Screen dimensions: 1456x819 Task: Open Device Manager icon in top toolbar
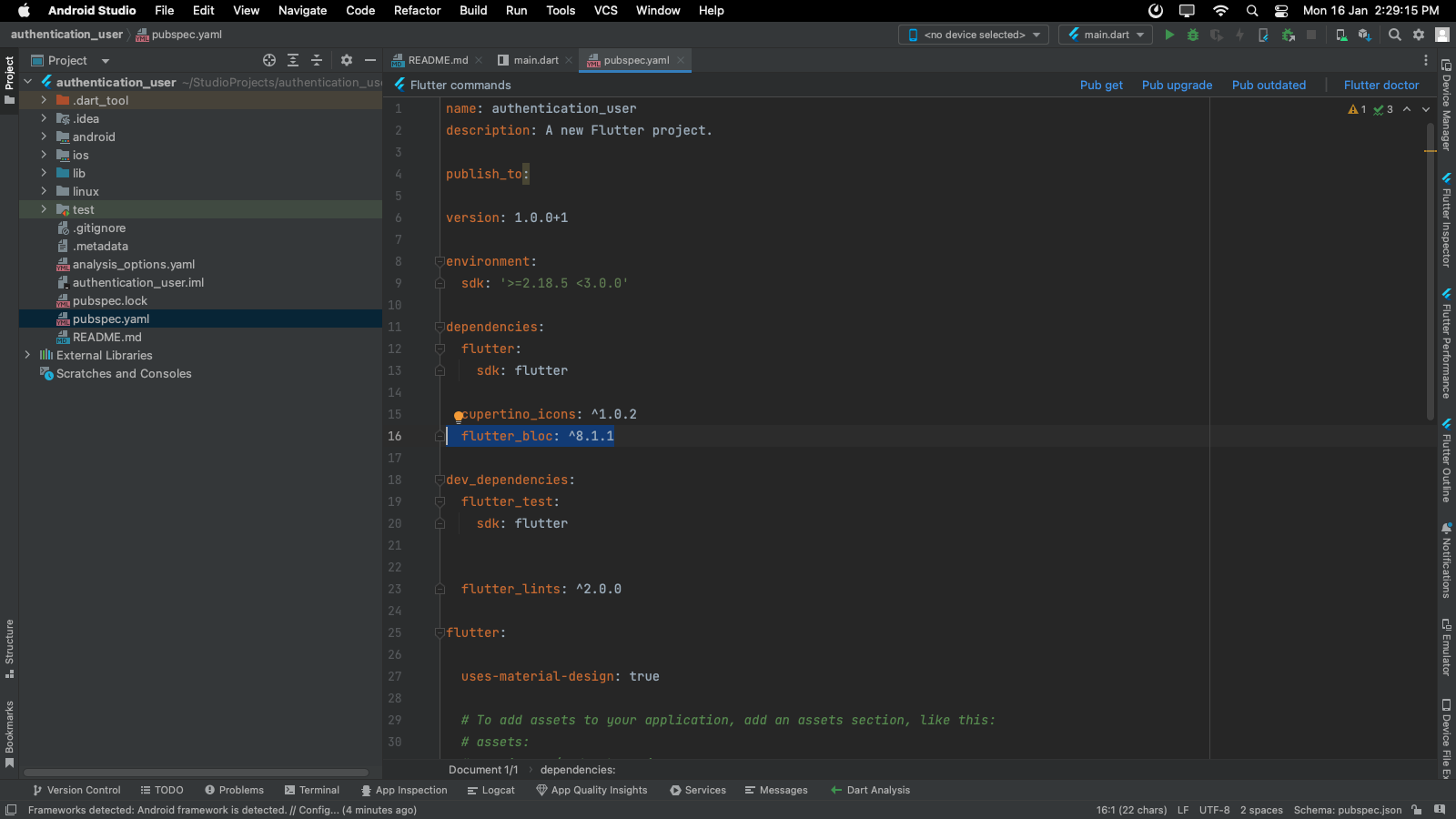click(x=1341, y=35)
